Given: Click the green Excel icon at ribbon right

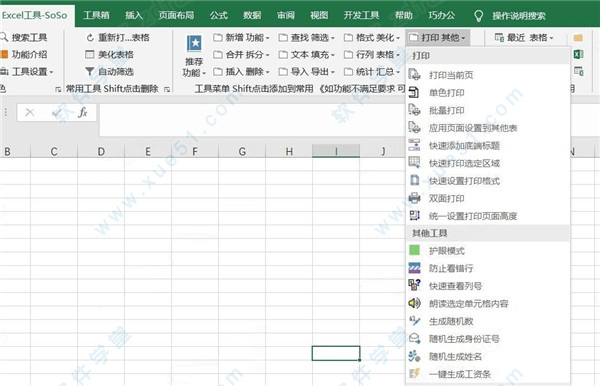Looking at the screenshot, I should click(x=578, y=54).
